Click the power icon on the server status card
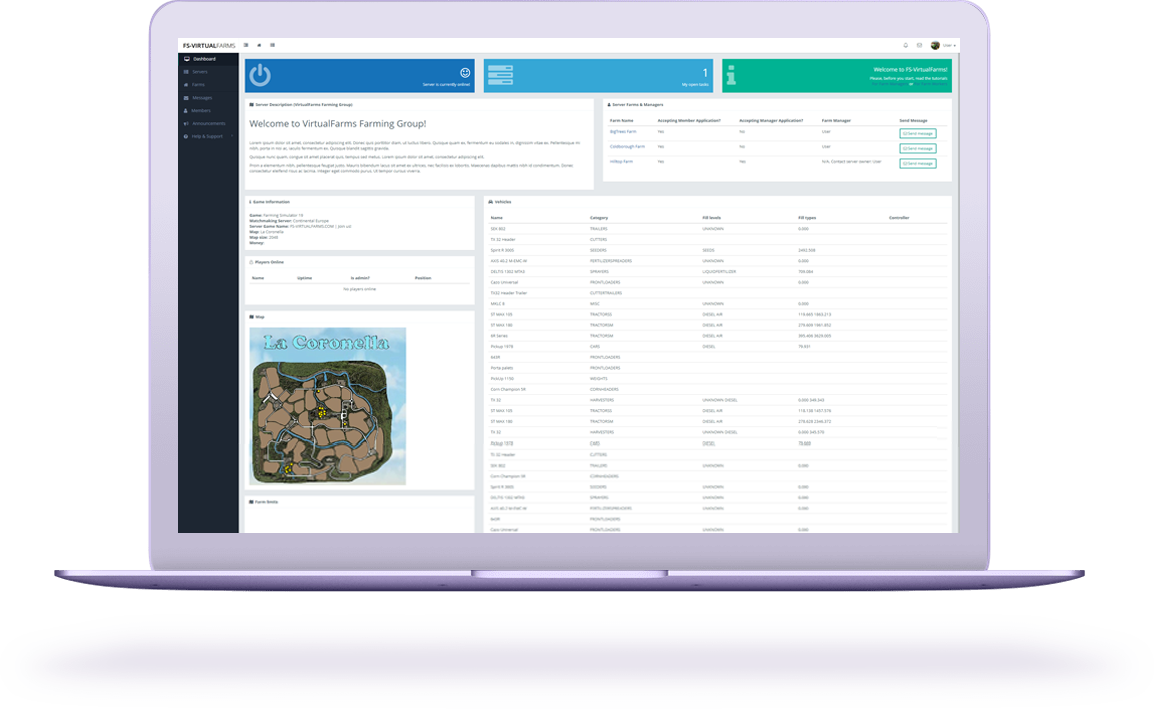This screenshot has height=709, width=1154. 260,75
